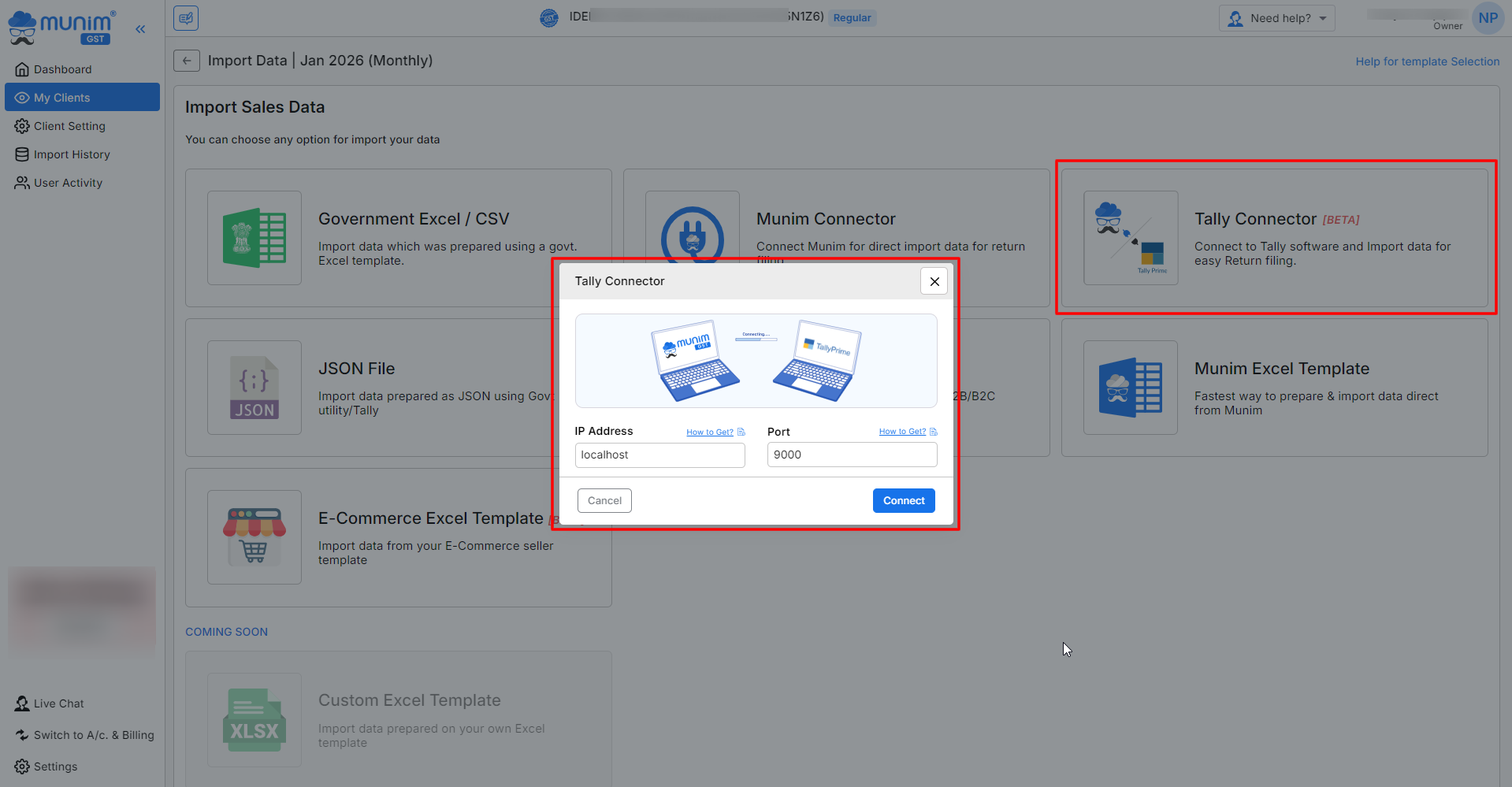Open Dashboard from the sidebar
1512x787 pixels.
[62, 69]
